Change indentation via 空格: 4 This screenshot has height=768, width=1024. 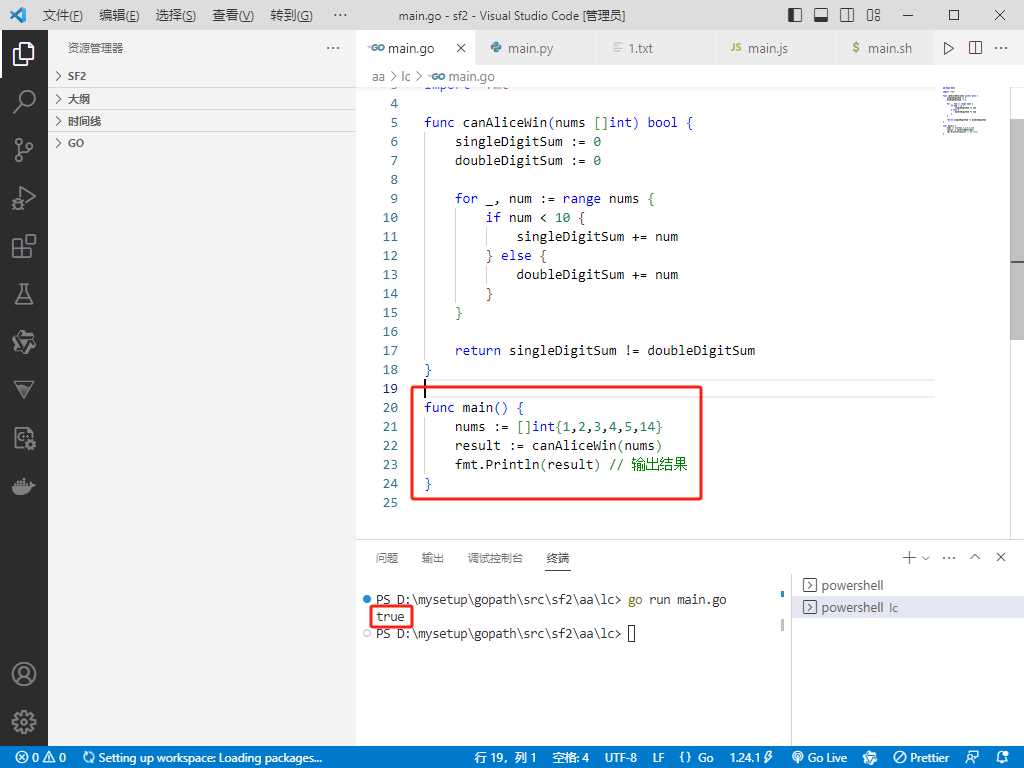570,758
